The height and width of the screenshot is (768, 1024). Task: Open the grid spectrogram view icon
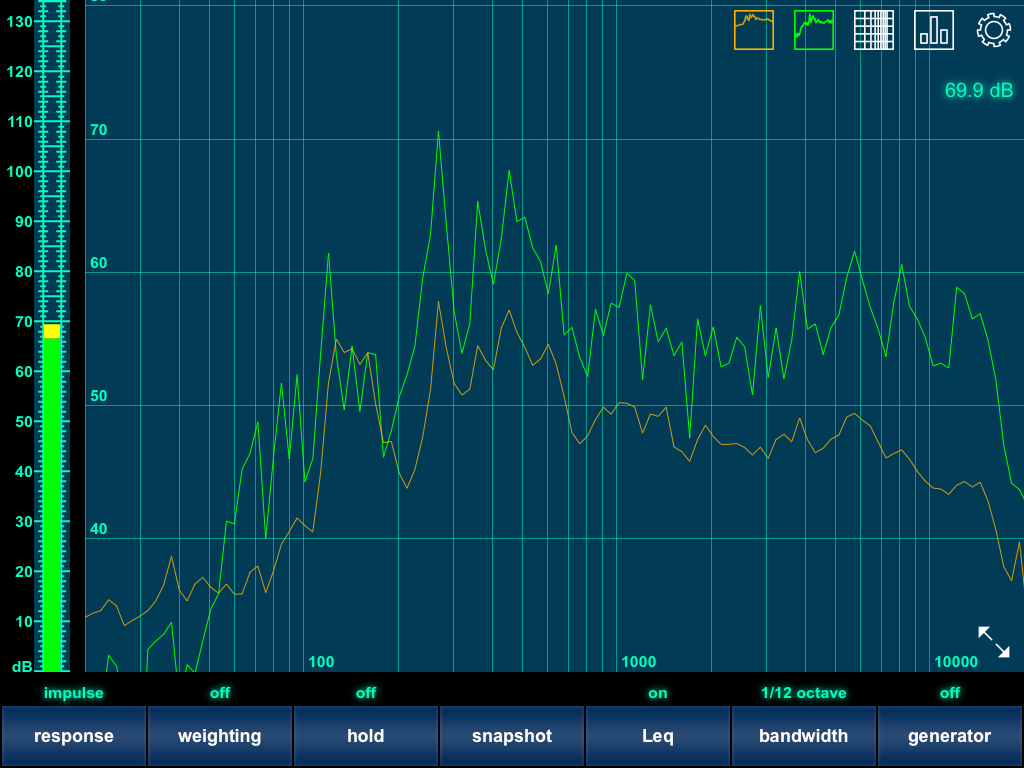(x=874, y=30)
